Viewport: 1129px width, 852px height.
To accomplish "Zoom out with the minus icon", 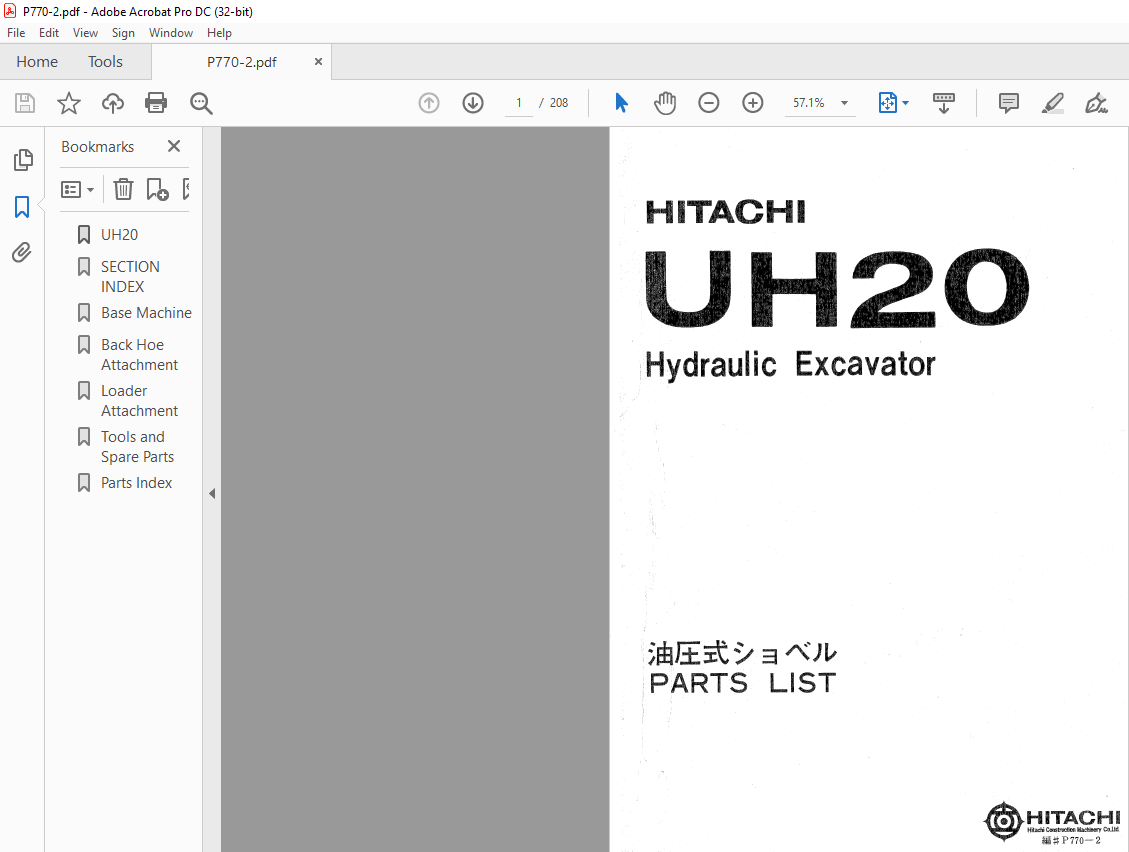I will (709, 103).
